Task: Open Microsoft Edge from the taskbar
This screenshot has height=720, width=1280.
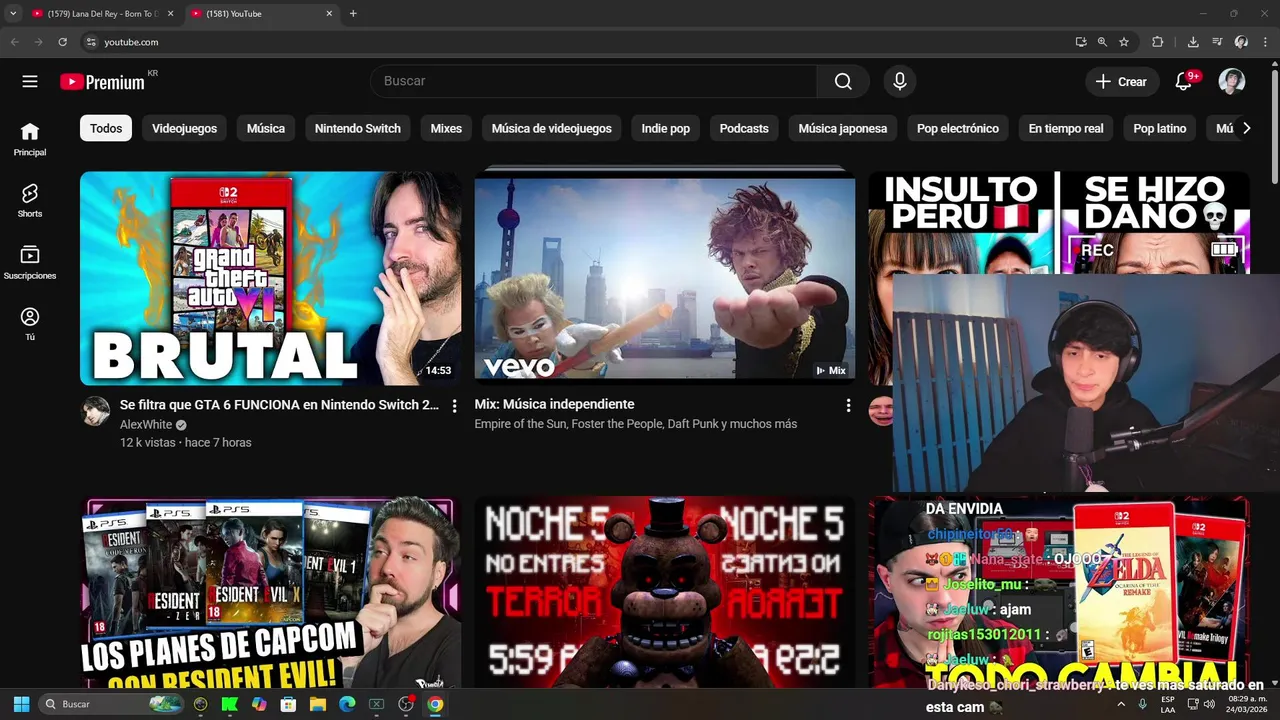Action: click(347, 704)
